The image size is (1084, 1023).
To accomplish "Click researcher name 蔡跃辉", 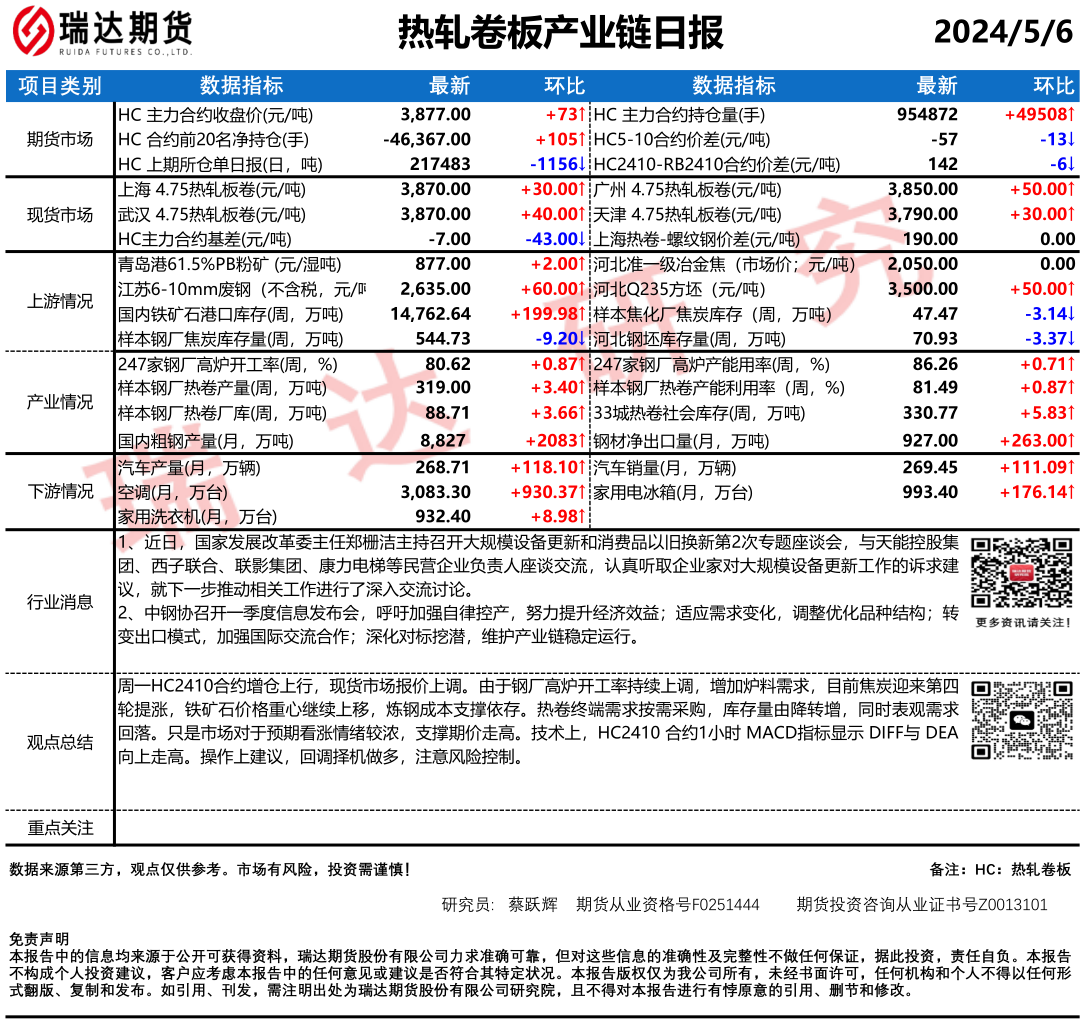I will 532,905.
